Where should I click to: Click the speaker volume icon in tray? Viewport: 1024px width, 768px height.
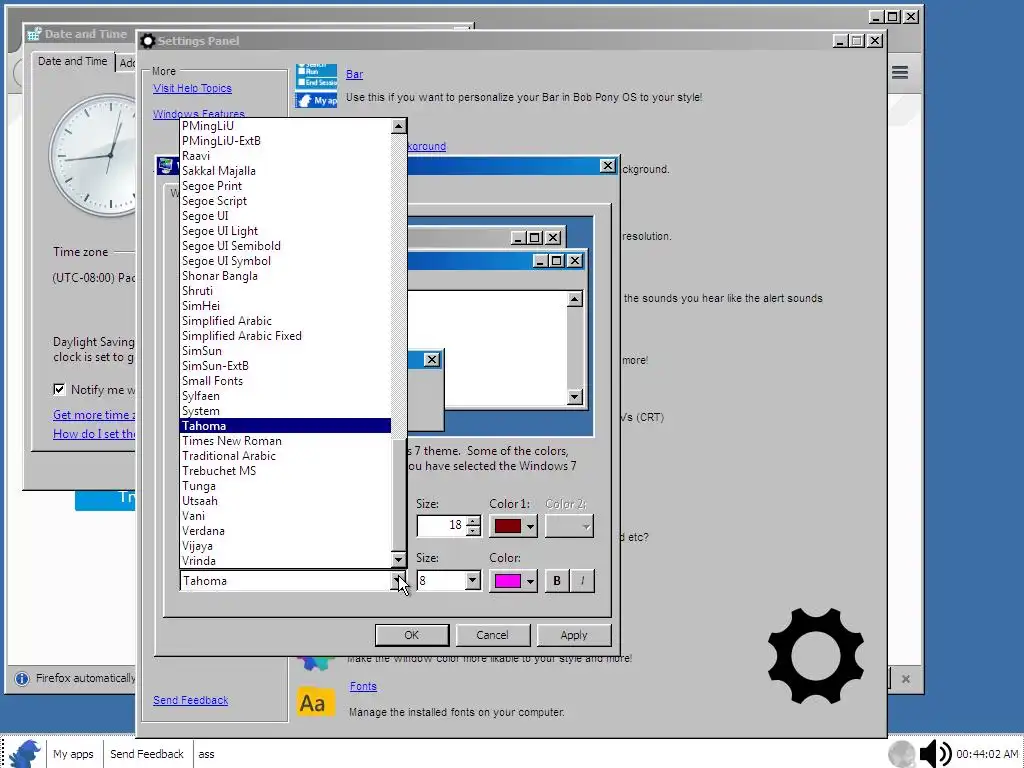(936, 754)
